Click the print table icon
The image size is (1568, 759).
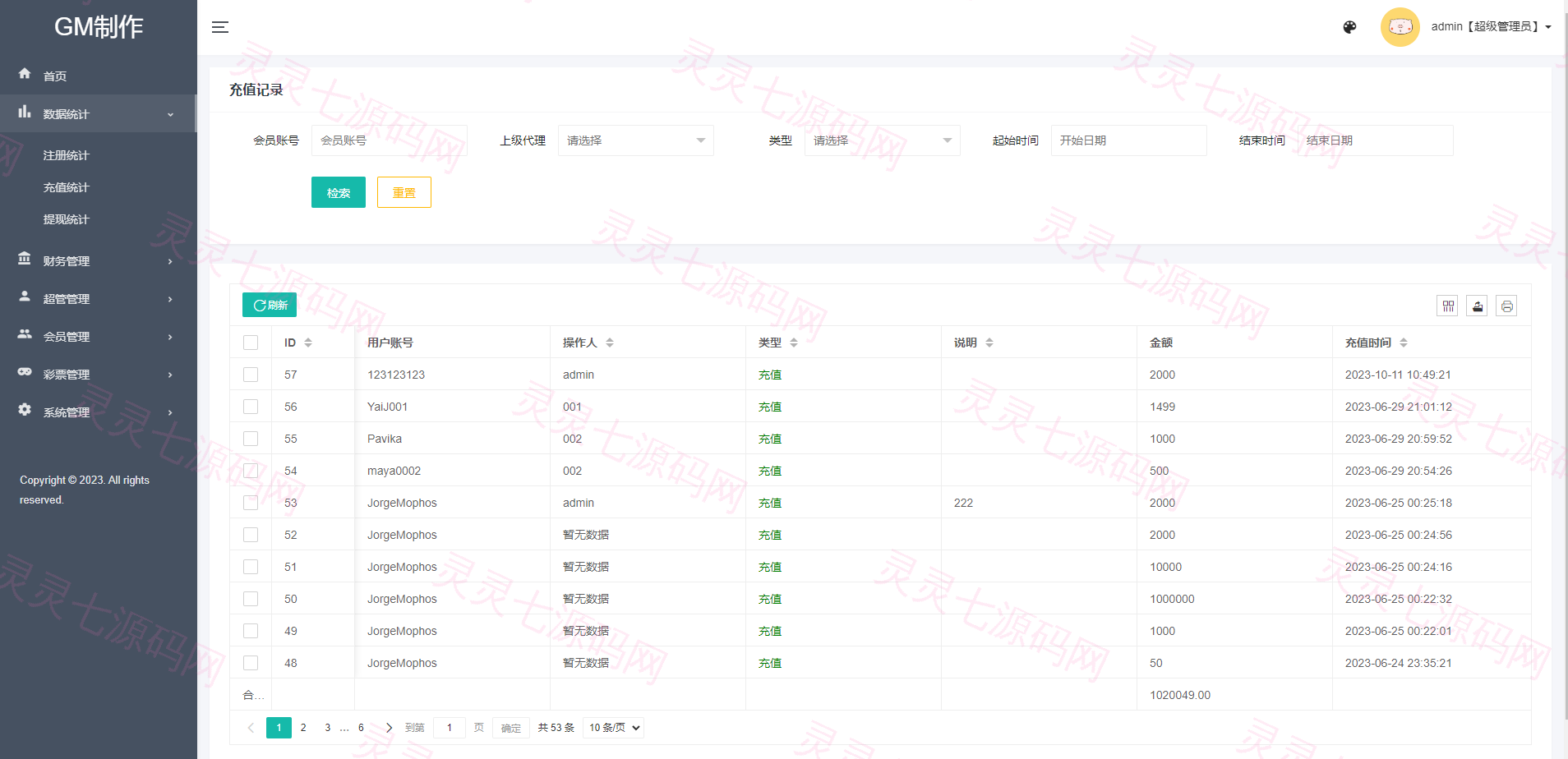point(1506,306)
